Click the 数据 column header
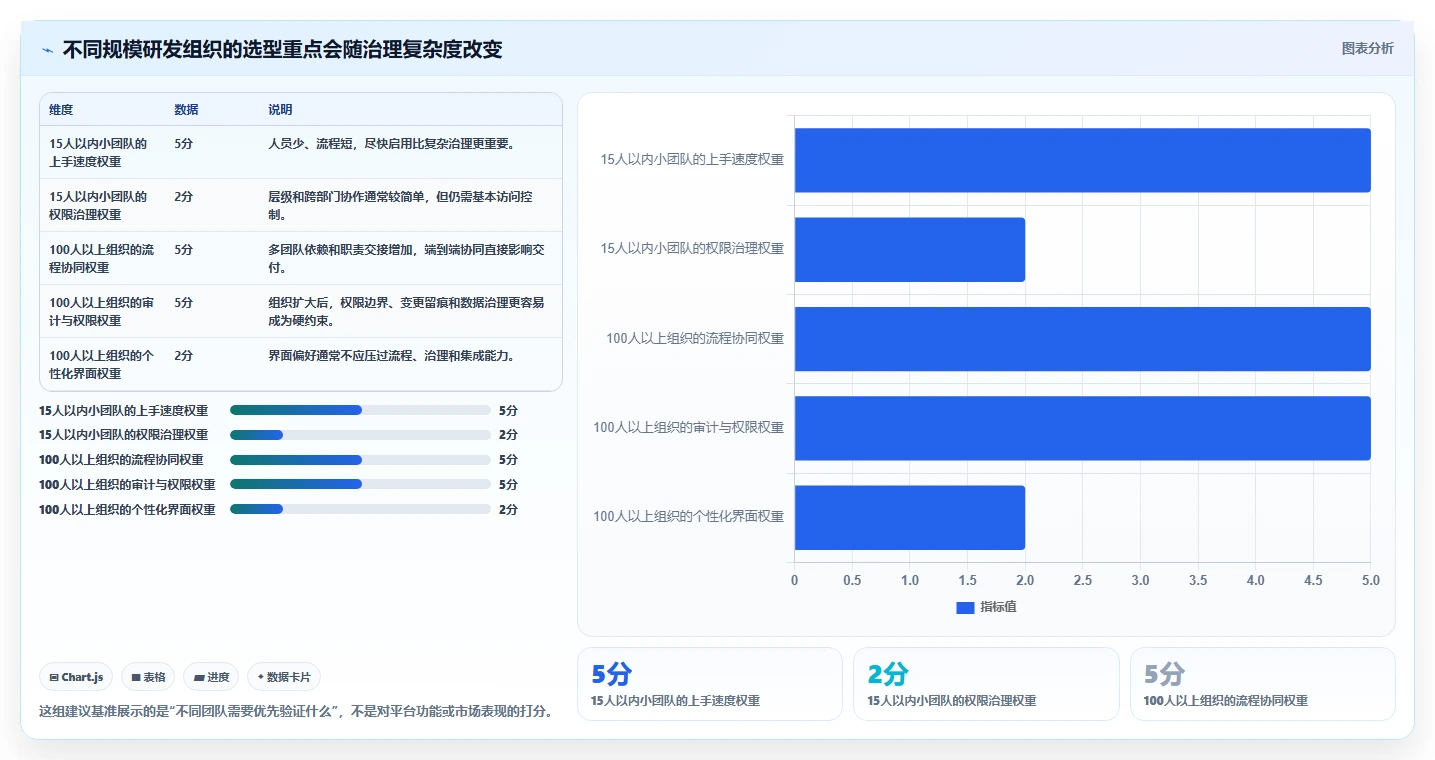Image resolution: width=1435 pixels, height=760 pixels. click(x=186, y=109)
